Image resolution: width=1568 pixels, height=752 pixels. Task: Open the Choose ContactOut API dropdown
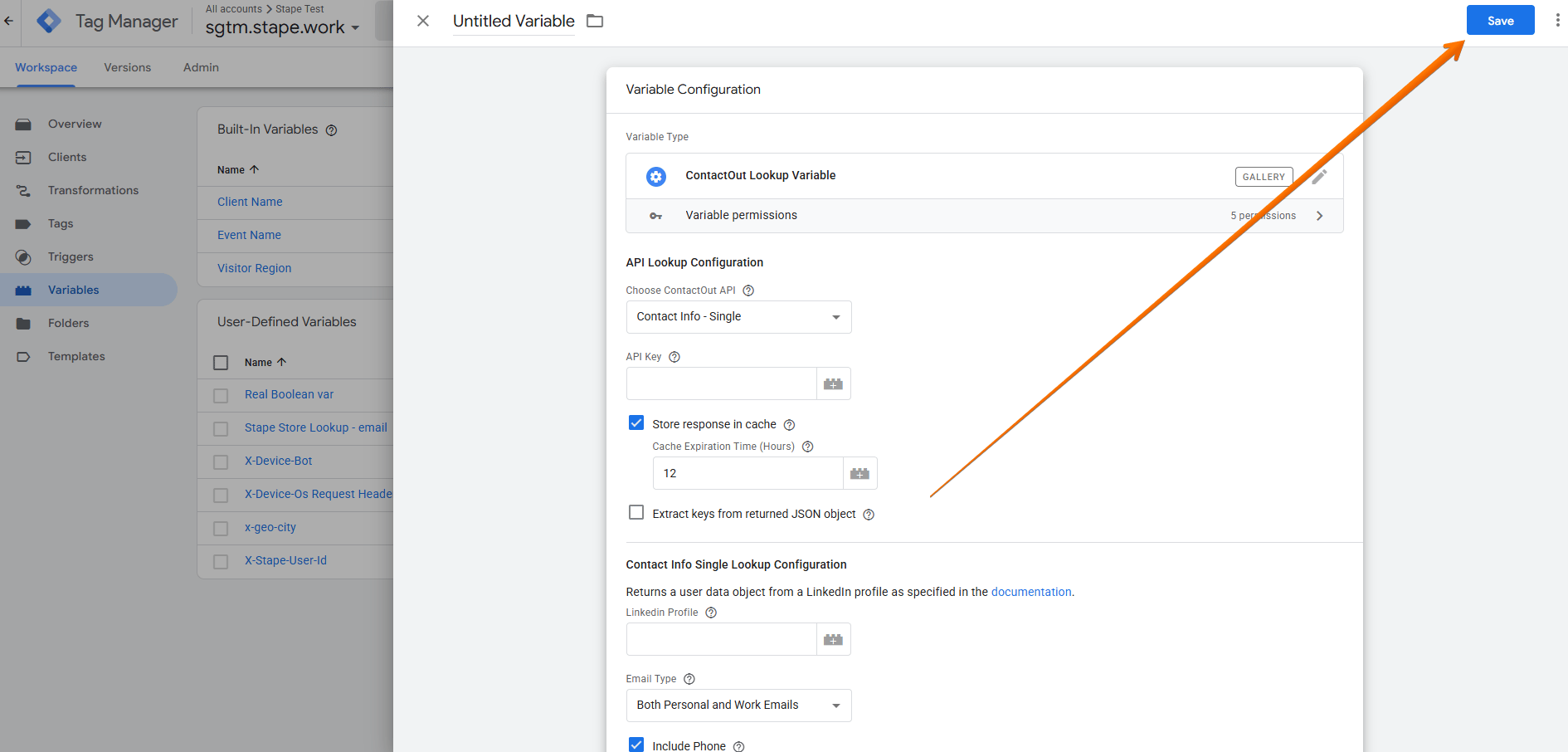pos(738,317)
